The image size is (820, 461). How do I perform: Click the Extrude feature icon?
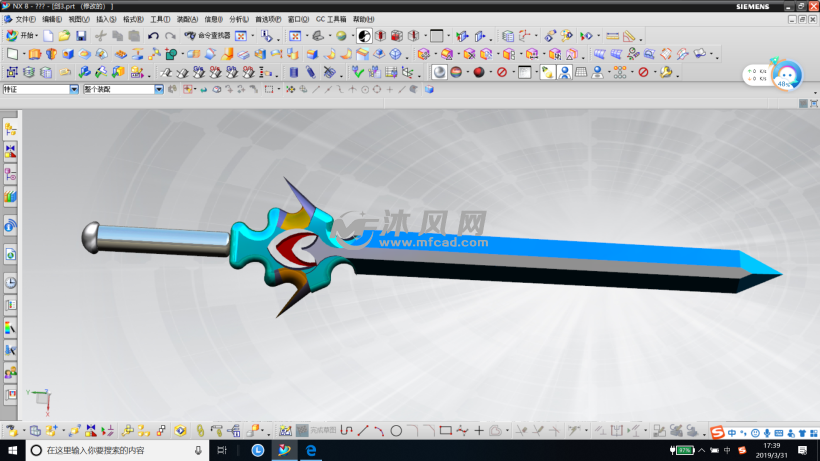click(x=35, y=54)
